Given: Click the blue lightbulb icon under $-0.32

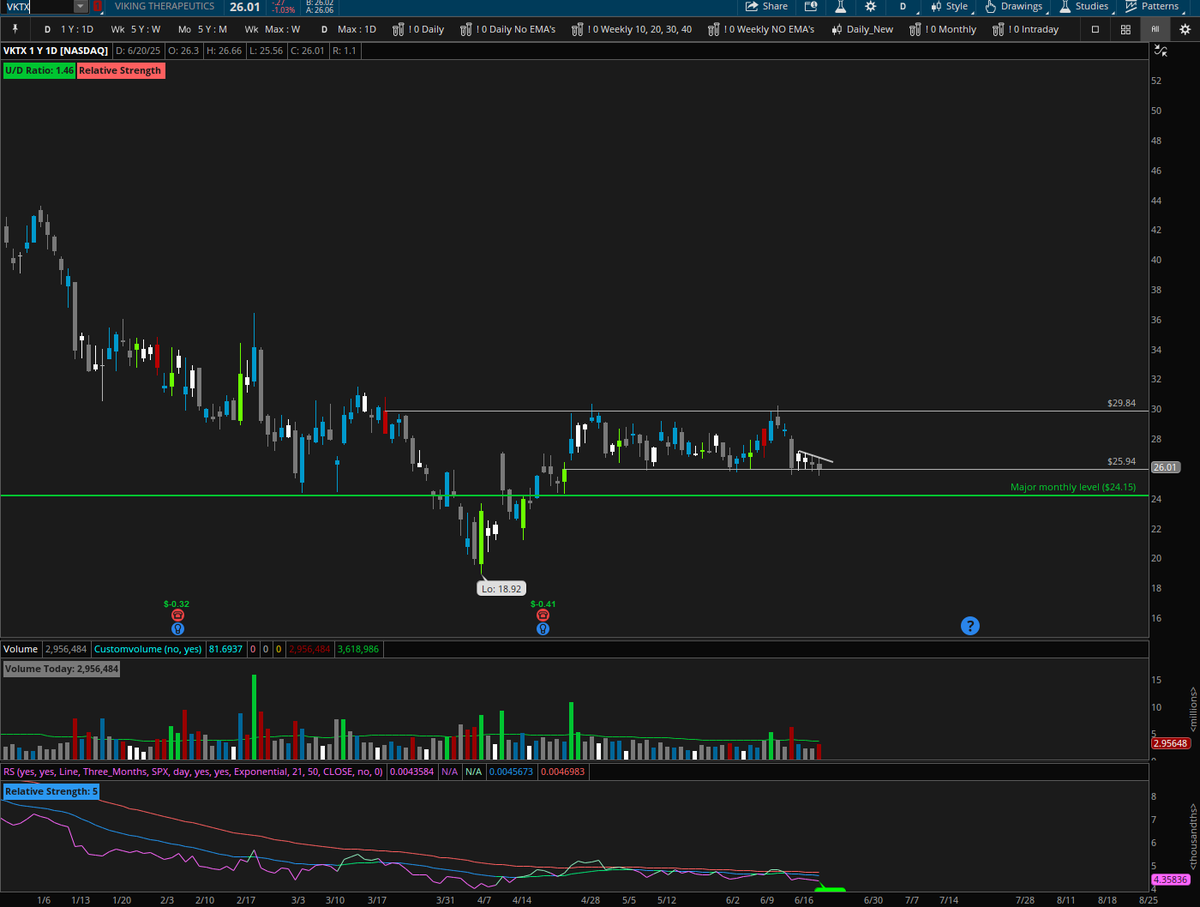Looking at the screenshot, I should 177,629.
